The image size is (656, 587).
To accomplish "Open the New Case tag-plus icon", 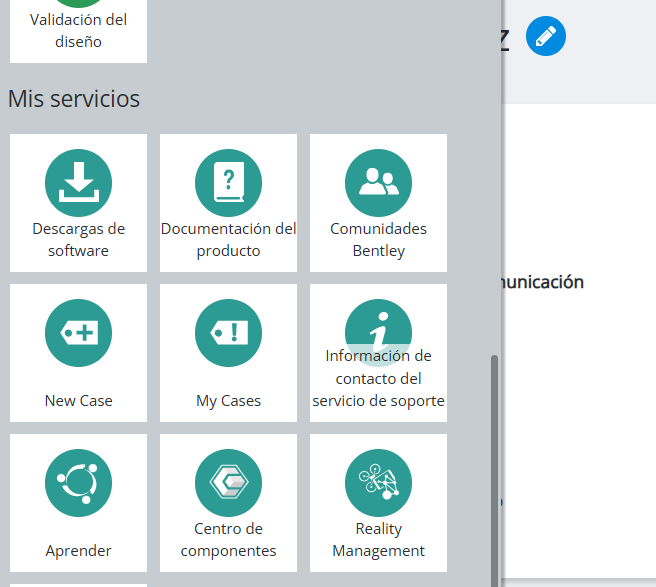I will [78, 333].
